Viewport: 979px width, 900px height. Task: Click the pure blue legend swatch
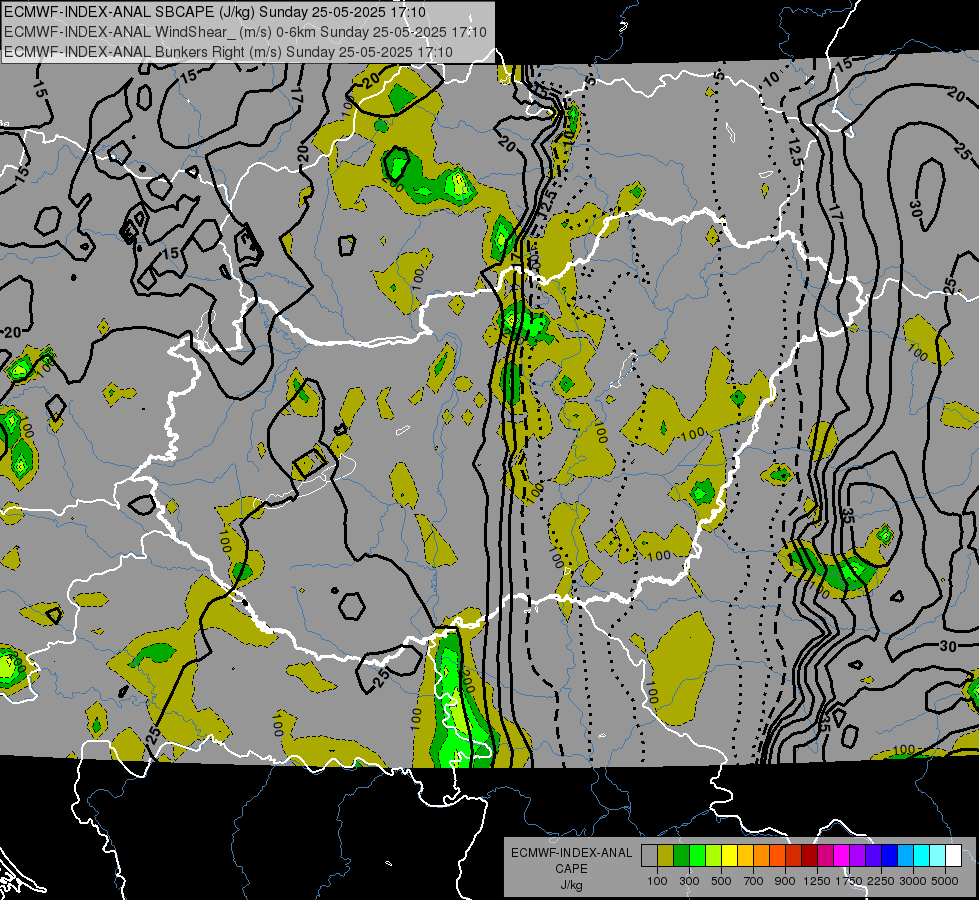[890, 855]
